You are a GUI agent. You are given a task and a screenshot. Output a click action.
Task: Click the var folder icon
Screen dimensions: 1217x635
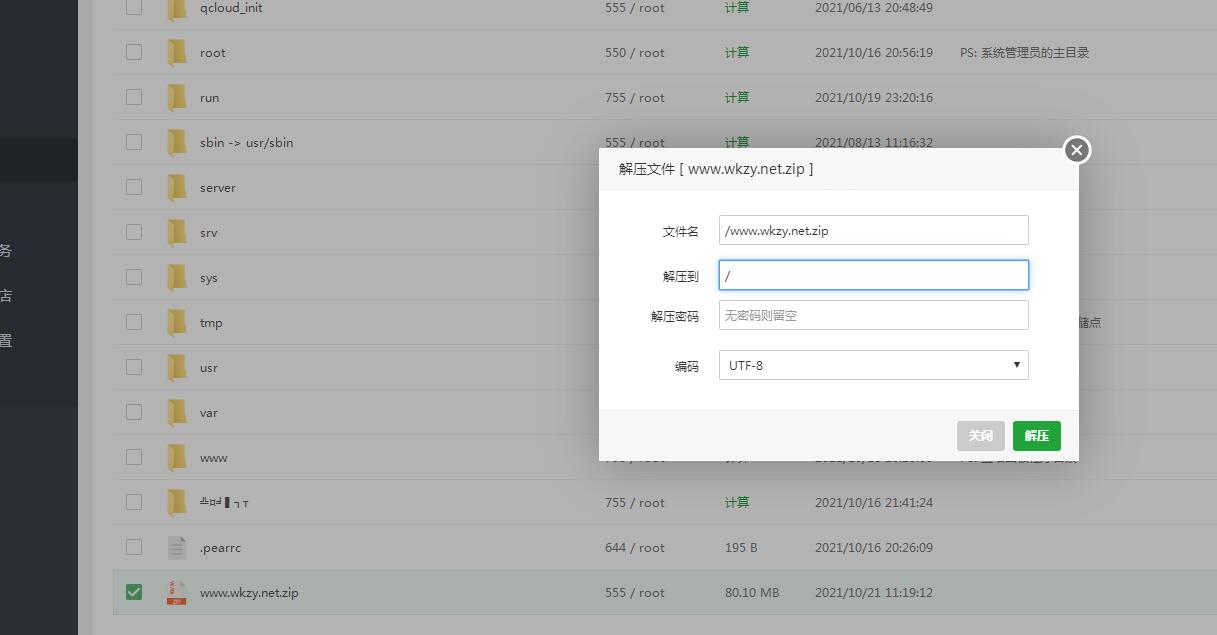pos(177,412)
